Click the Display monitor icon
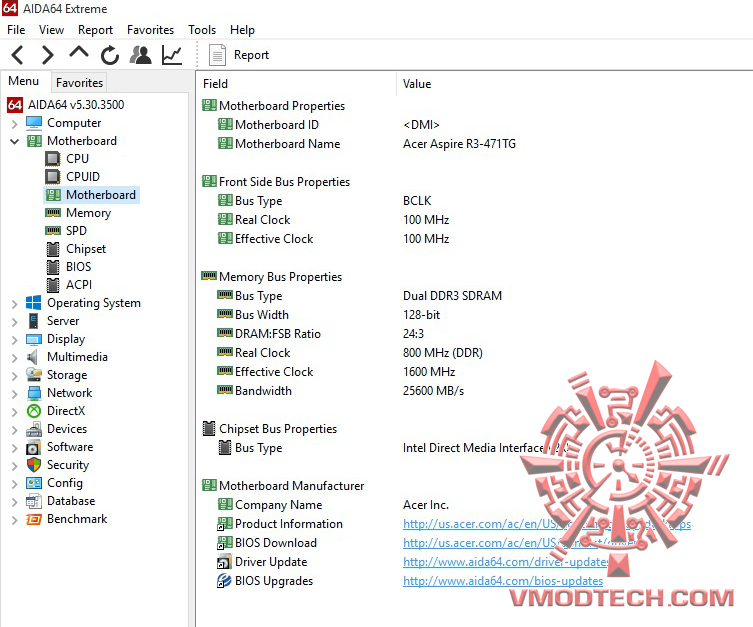The width and height of the screenshot is (753, 627). click(x=34, y=339)
